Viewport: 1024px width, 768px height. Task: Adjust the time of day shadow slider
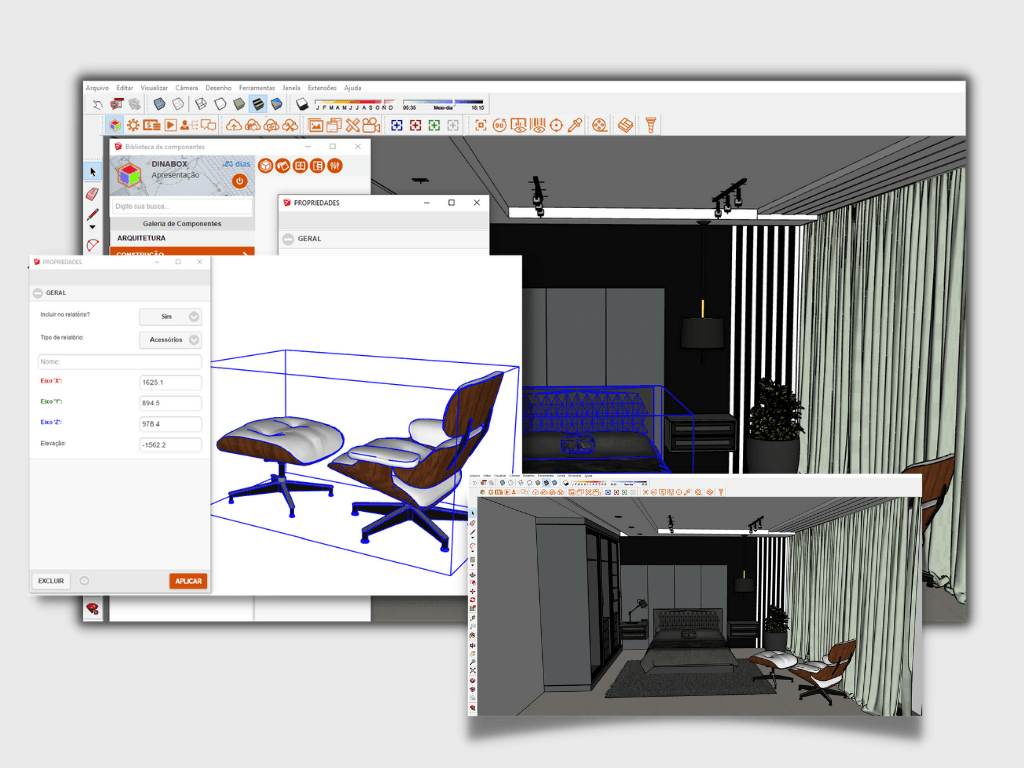tap(443, 104)
